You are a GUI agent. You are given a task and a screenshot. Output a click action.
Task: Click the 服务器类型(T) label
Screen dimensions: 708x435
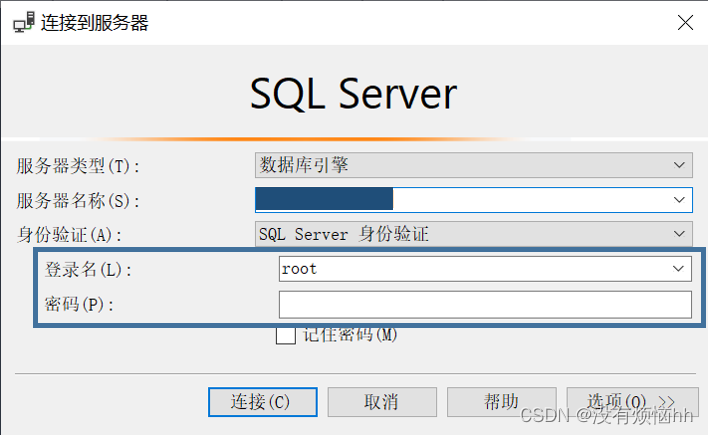(x=78, y=166)
